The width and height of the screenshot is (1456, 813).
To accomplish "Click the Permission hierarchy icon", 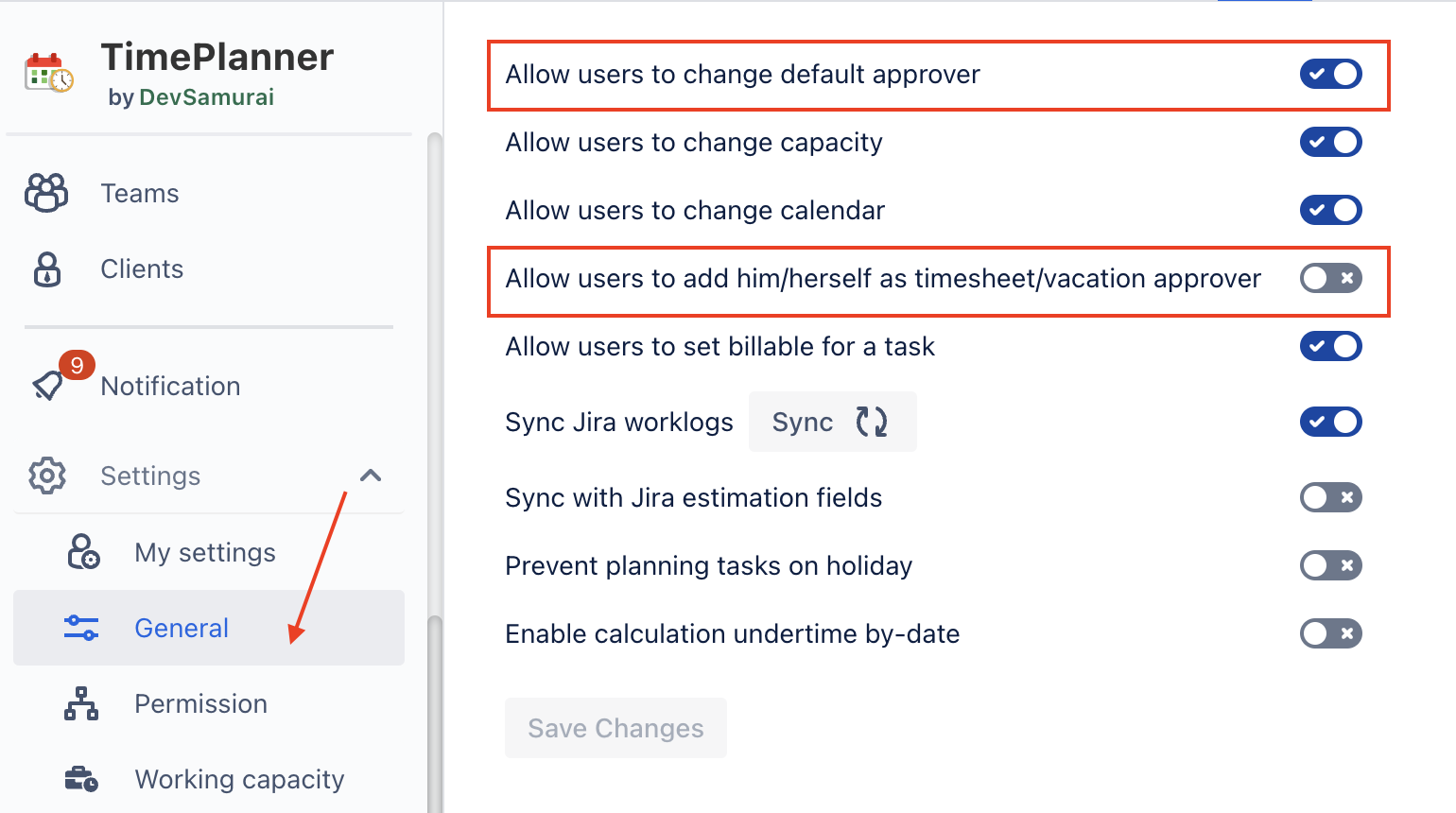I will (81, 704).
